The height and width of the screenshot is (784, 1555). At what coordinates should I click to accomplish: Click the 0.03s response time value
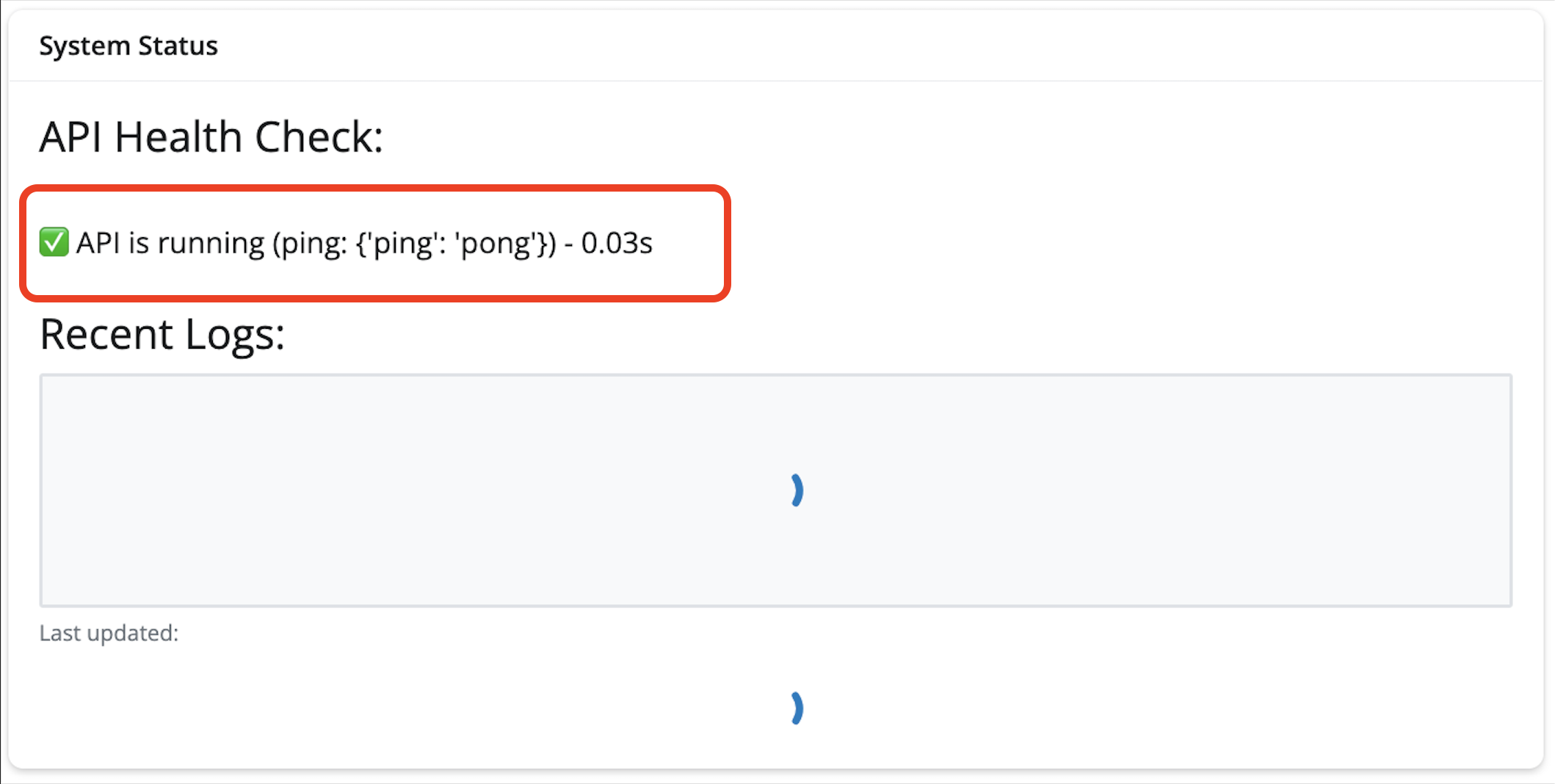617,243
